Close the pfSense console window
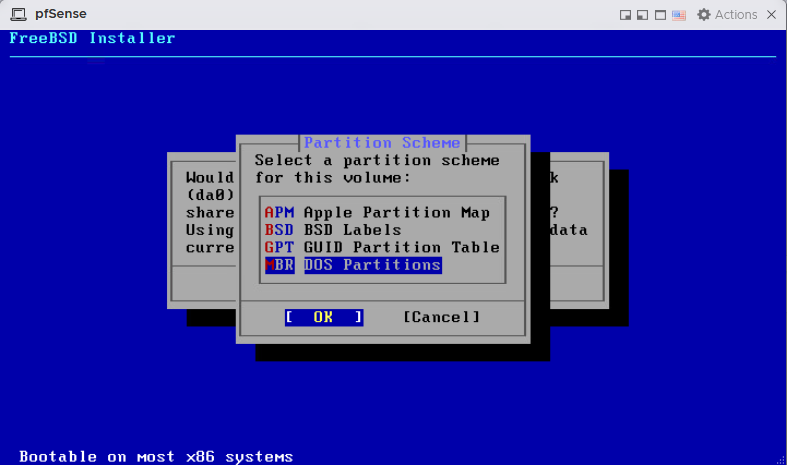Image resolution: width=787 pixels, height=465 pixels. [771, 15]
